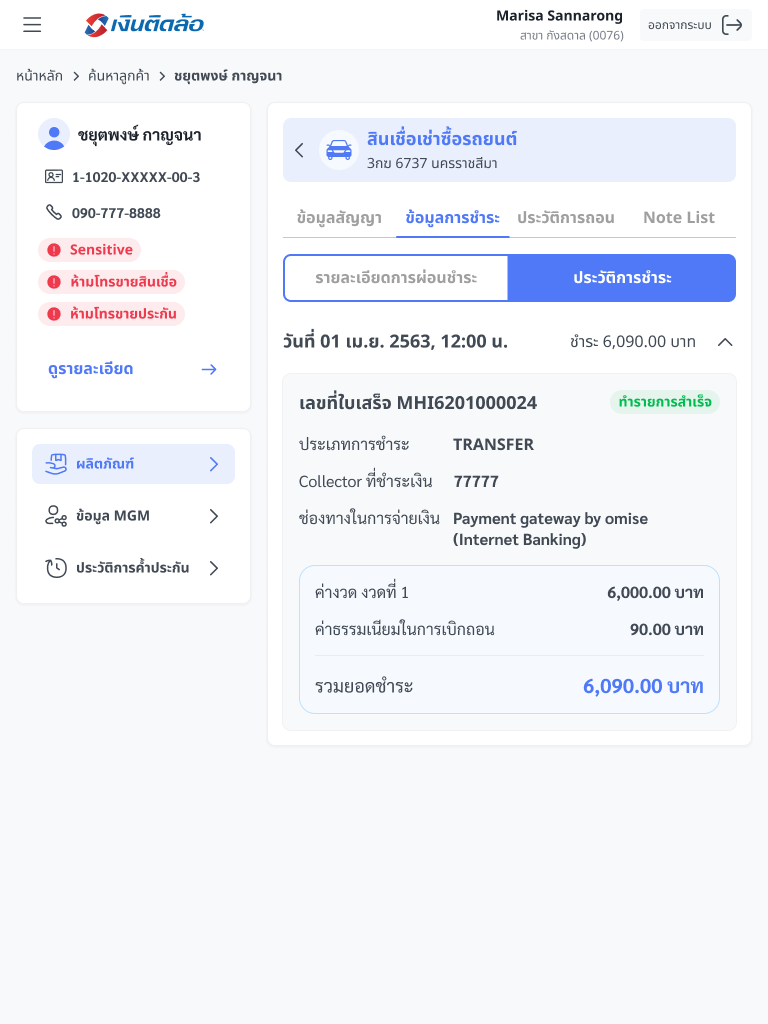This screenshot has width=768, height=1024.
Task: Select the ประวัติการชำระ toggle
Action: pyautogui.click(x=622, y=278)
